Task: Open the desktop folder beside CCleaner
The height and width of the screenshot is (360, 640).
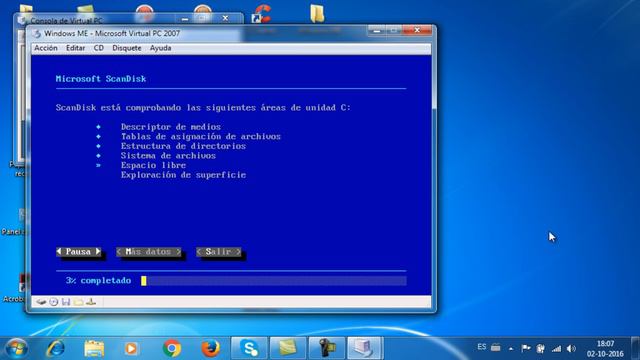Action: pyautogui.click(x=318, y=13)
